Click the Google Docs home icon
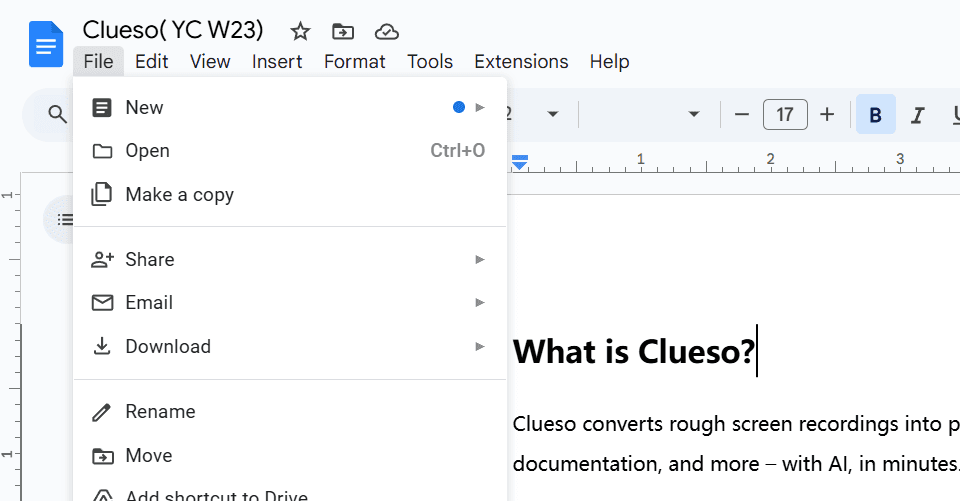 (46, 44)
